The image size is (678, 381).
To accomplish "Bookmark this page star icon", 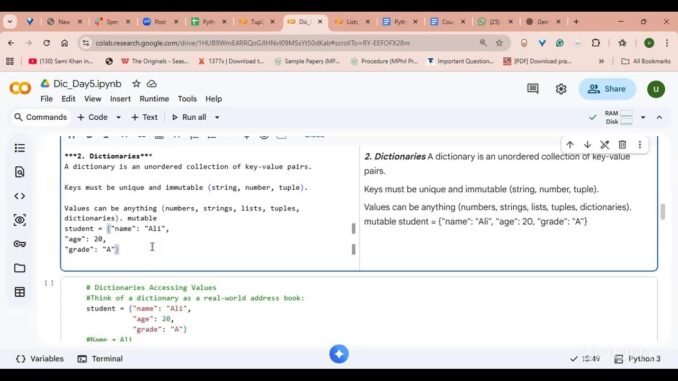I will (499, 43).
